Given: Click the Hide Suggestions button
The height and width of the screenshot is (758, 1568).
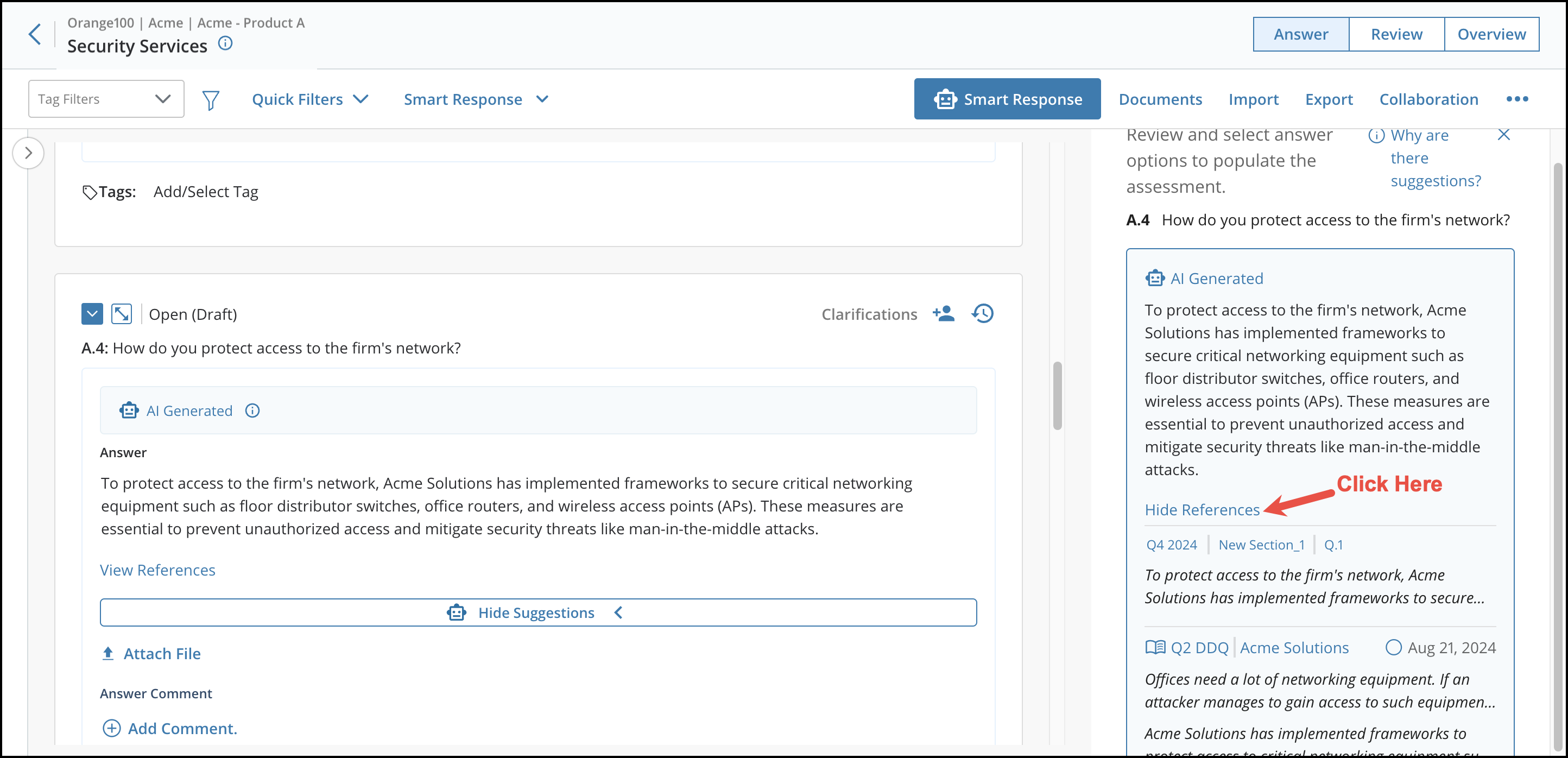Looking at the screenshot, I should (x=538, y=612).
